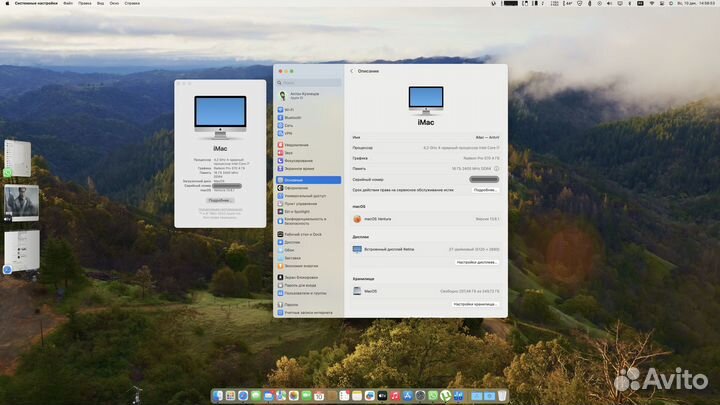Open Safari from the Dock
Viewport: 720px width, 405px height.
243,395
